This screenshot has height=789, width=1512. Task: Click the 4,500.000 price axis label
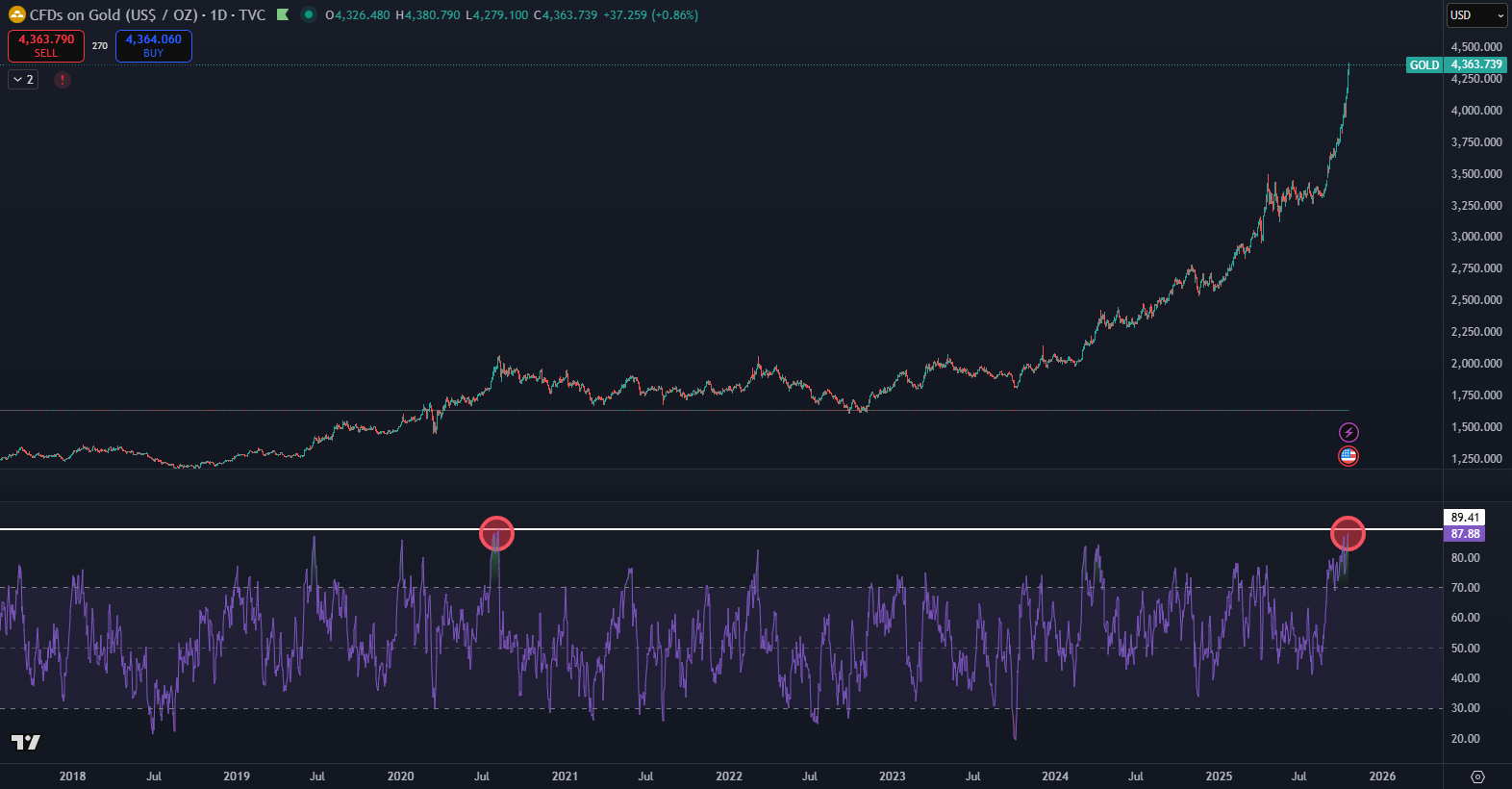(x=1476, y=47)
